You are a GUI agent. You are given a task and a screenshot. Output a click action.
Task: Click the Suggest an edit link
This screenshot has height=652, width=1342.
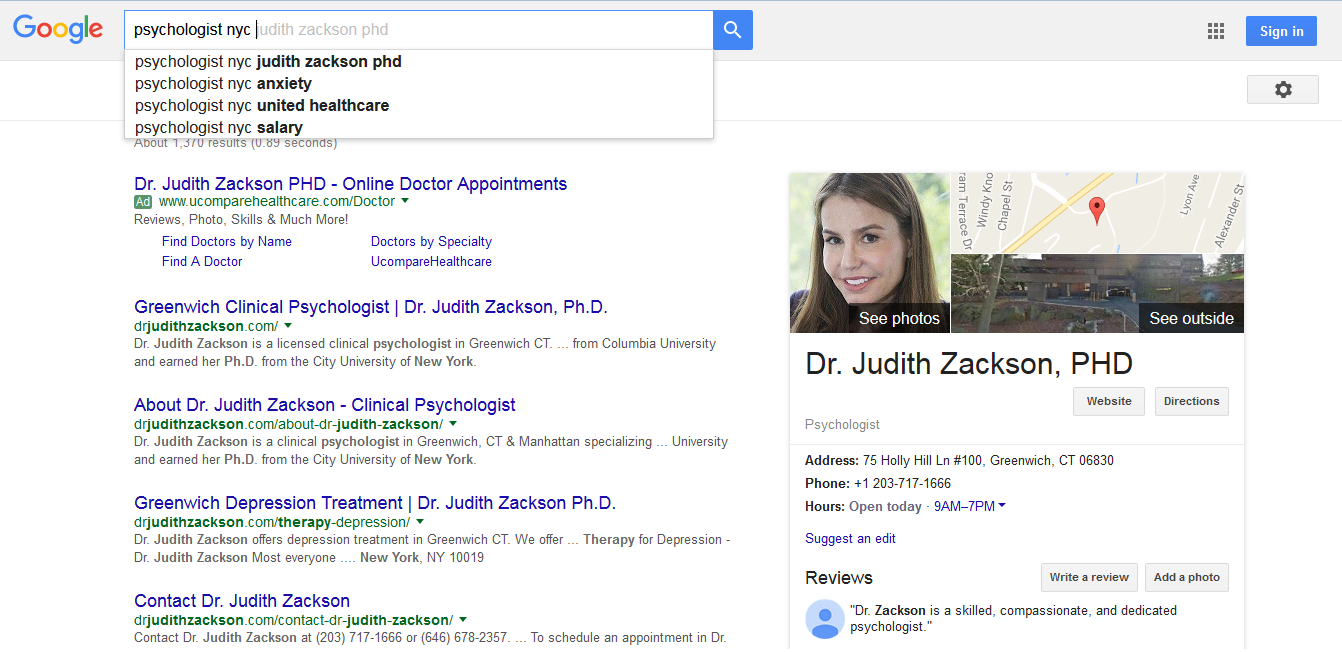(x=850, y=538)
